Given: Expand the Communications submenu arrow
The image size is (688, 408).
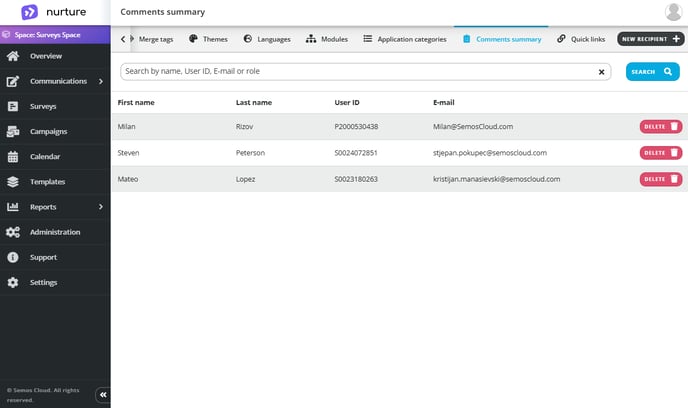Looking at the screenshot, I should pos(101,81).
